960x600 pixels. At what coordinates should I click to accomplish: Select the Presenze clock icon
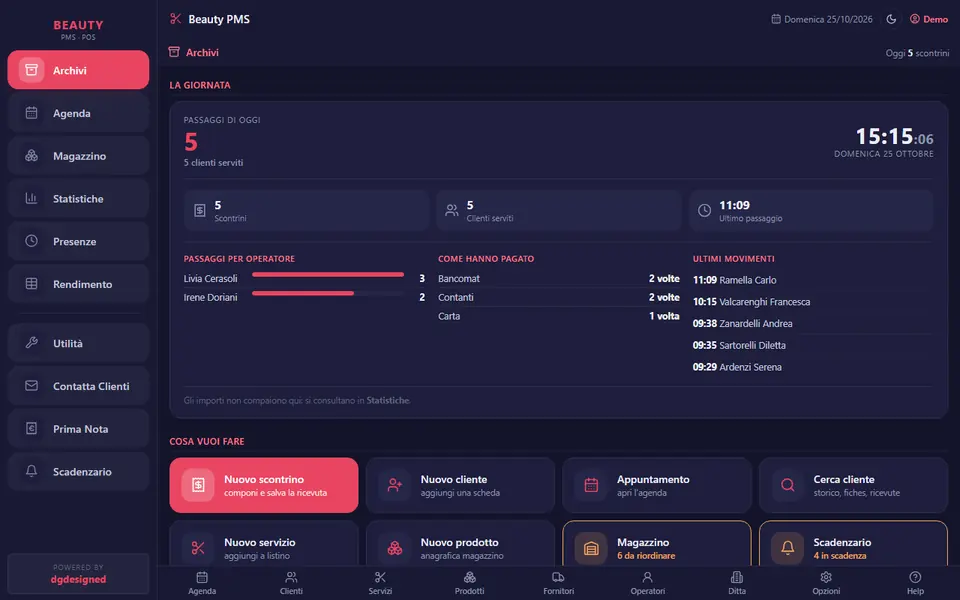31,241
